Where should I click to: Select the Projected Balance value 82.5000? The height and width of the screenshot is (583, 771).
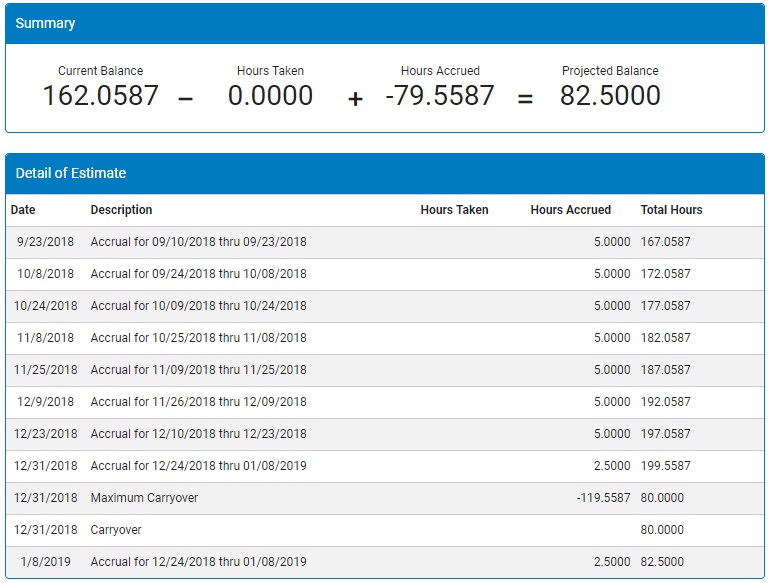tap(610, 96)
